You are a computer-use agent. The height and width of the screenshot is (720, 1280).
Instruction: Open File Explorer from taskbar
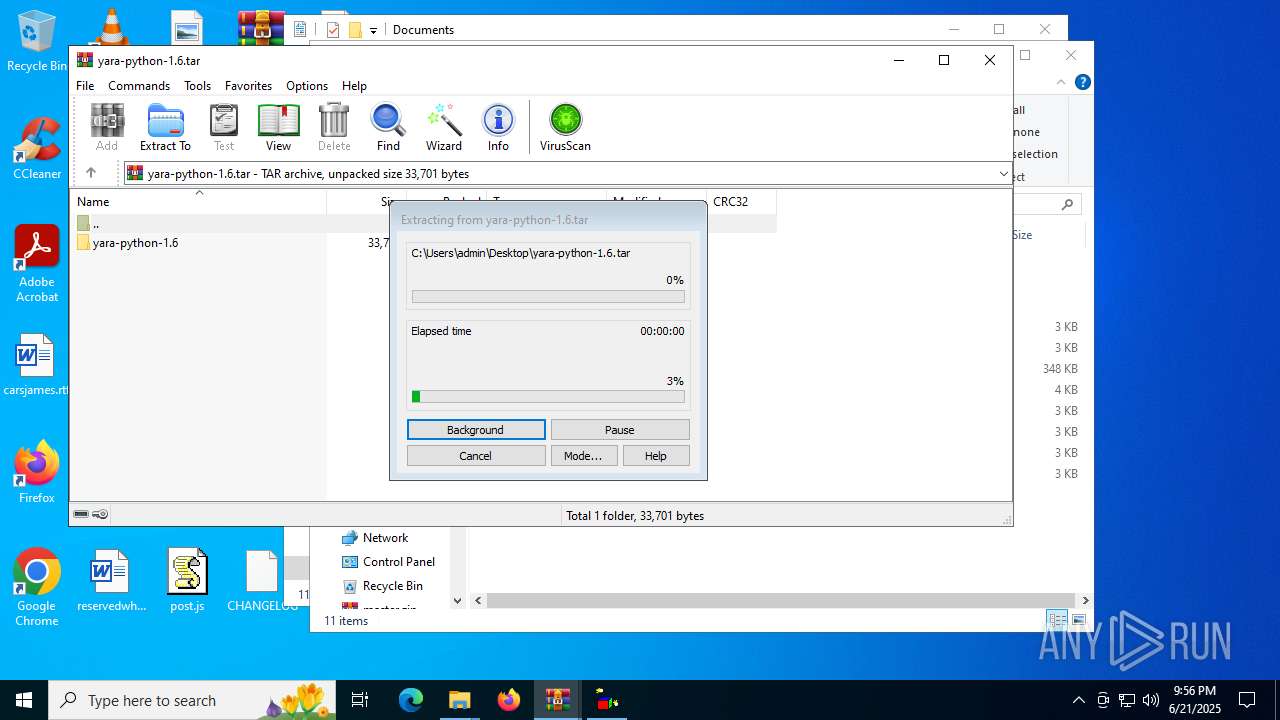(459, 700)
